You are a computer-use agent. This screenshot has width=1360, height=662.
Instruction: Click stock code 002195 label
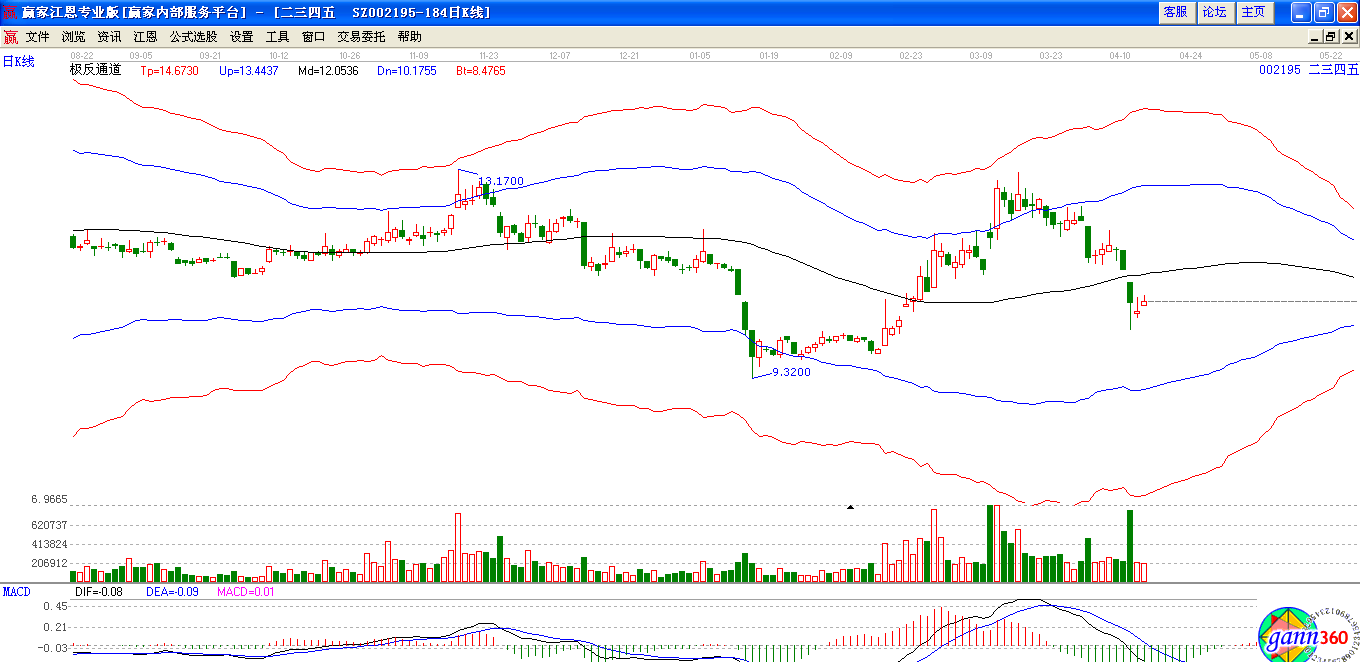point(1280,70)
